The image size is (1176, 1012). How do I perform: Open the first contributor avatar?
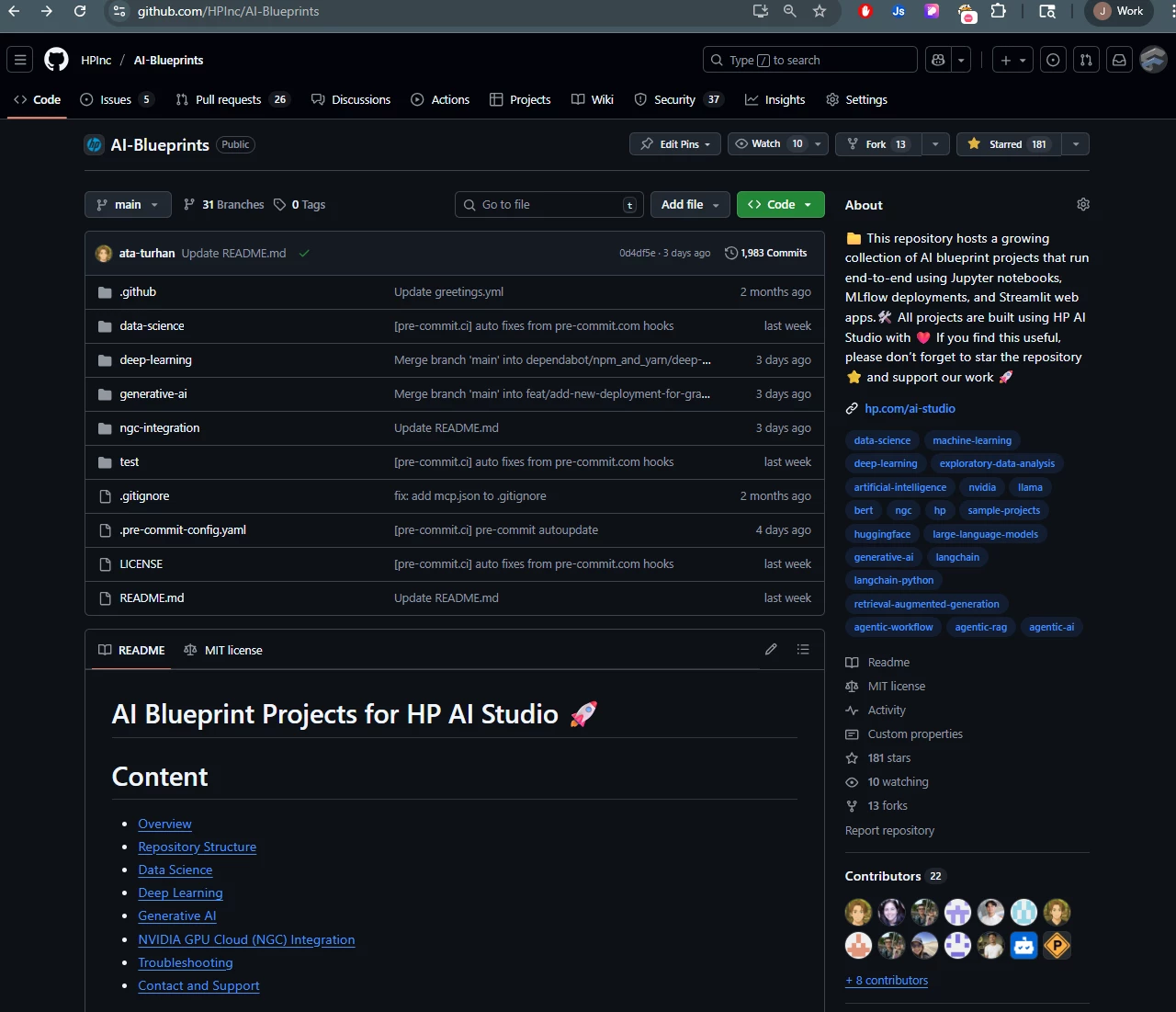click(x=858, y=912)
